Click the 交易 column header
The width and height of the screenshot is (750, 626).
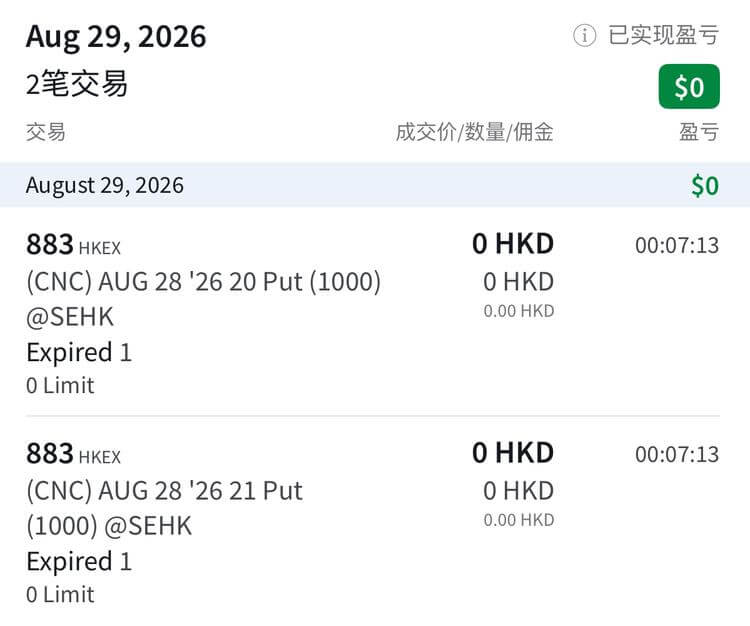pyautogui.click(x=46, y=132)
